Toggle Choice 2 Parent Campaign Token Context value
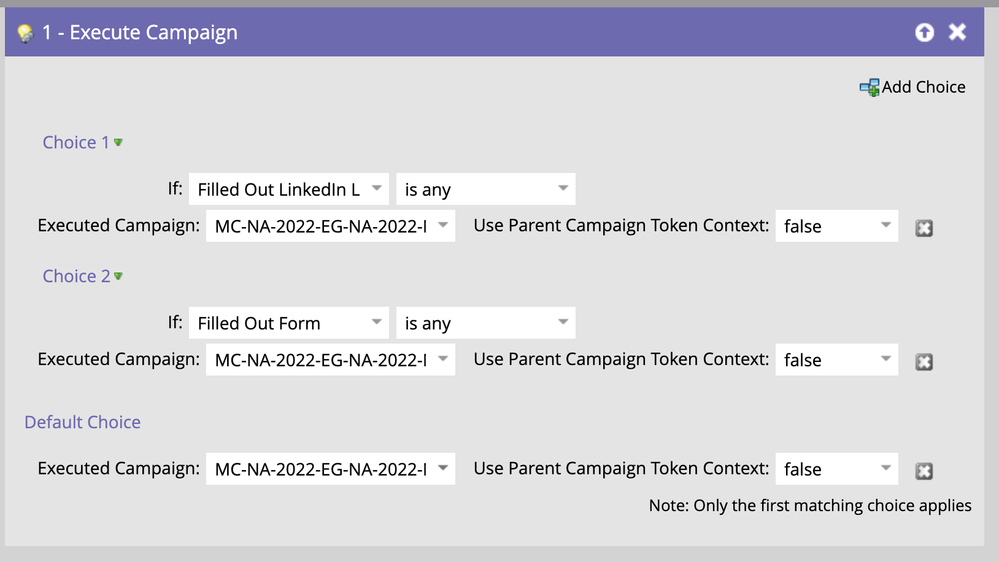Image resolution: width=999 pixels, height=562 pixels. 836,360
